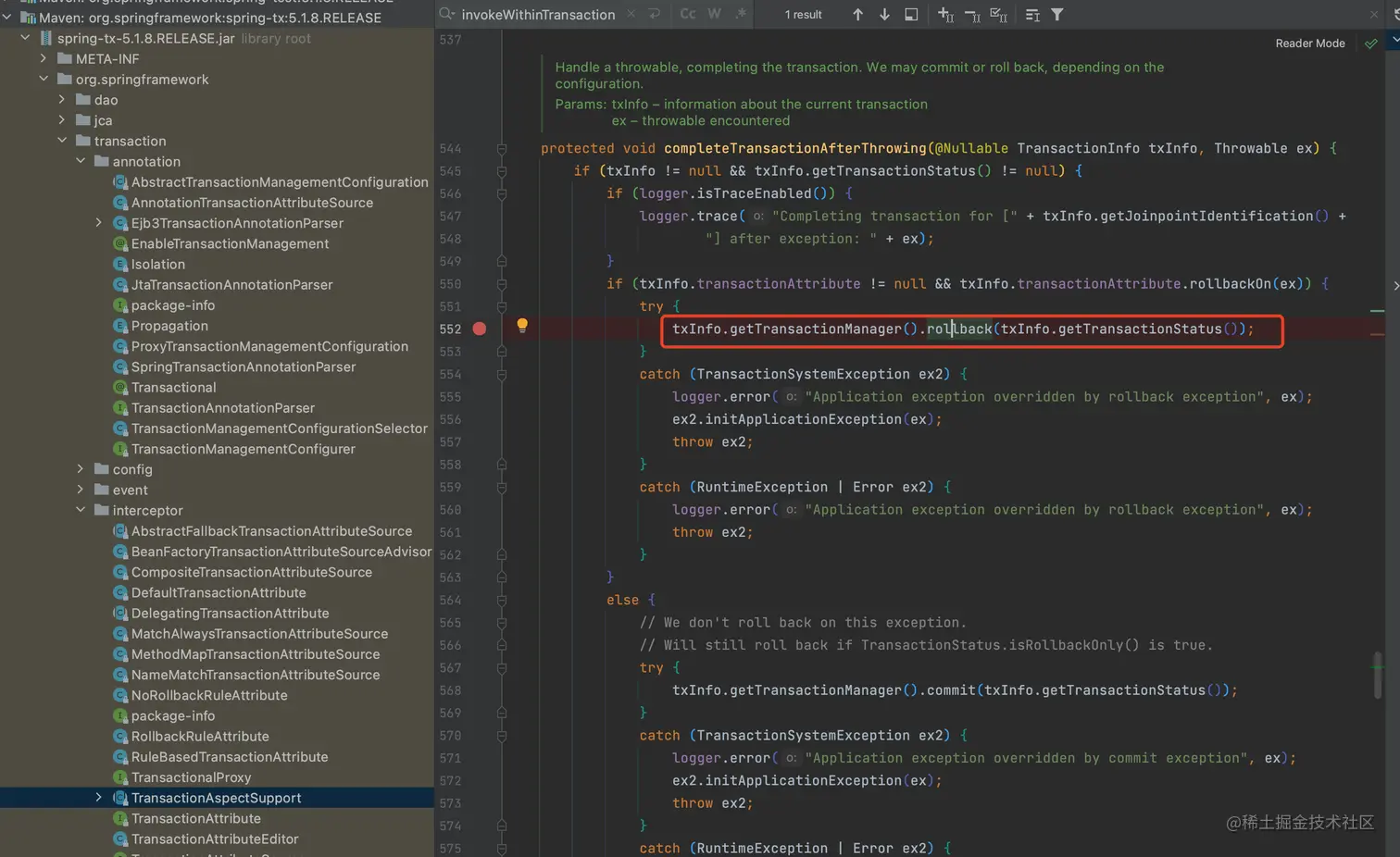This screenshot has height=857, width=1400.
Task: Click the commit call on line 568
Action: 951,690
